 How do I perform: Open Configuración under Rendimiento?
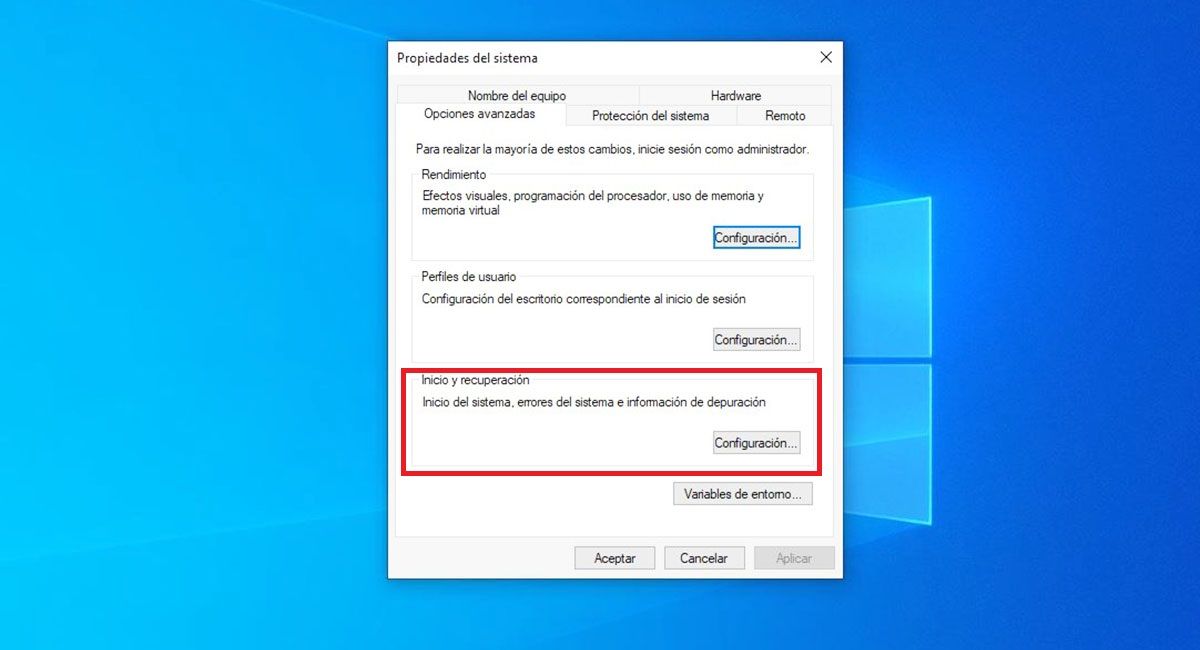756,238
